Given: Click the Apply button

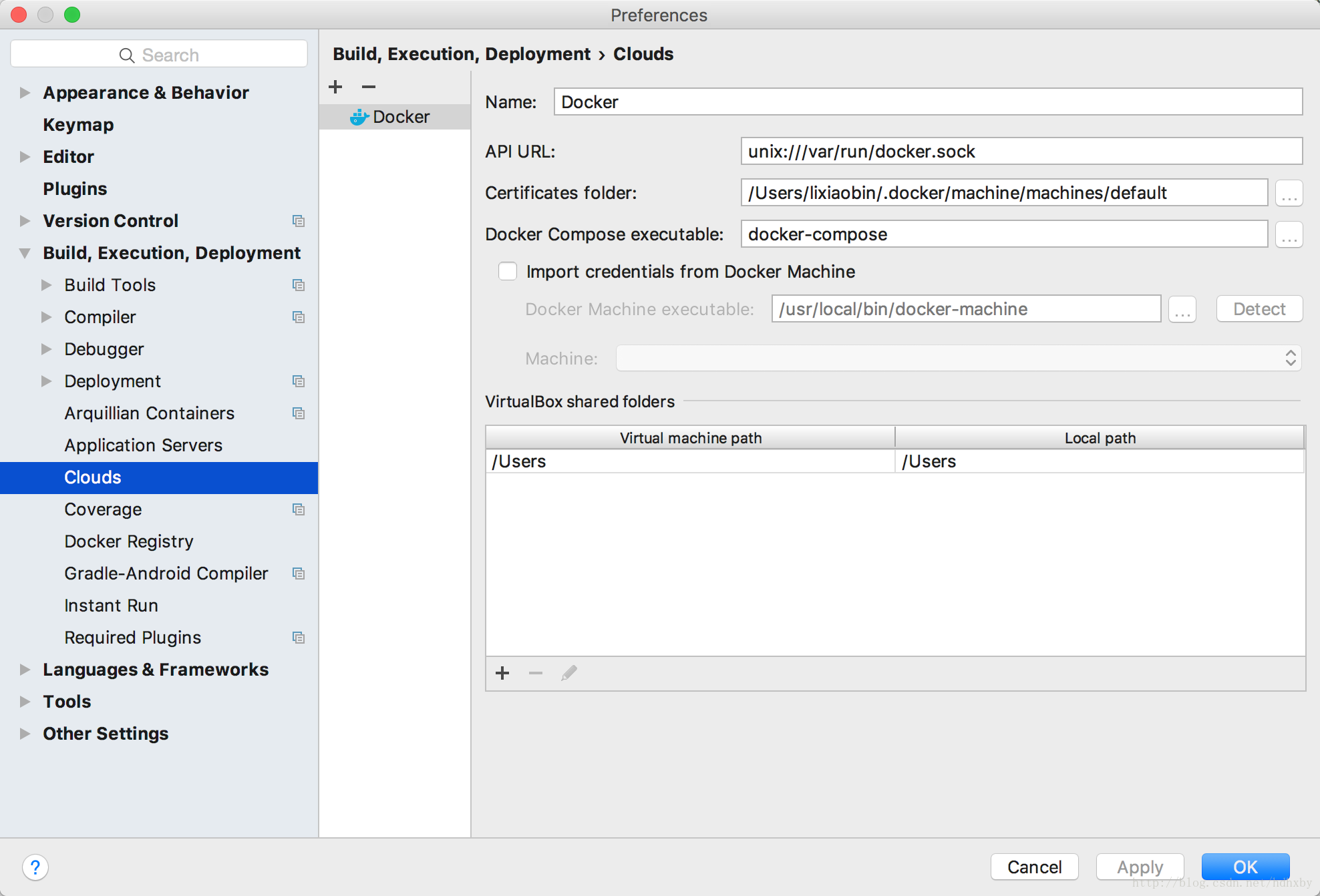Looking at the screenshot, I should click(x=1140, y=867).
